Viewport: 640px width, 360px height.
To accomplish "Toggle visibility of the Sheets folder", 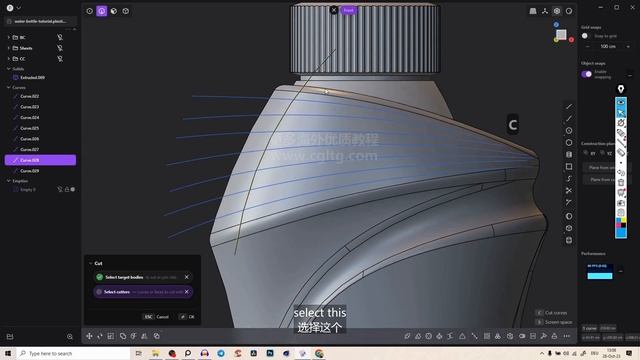I will (60, 48).
